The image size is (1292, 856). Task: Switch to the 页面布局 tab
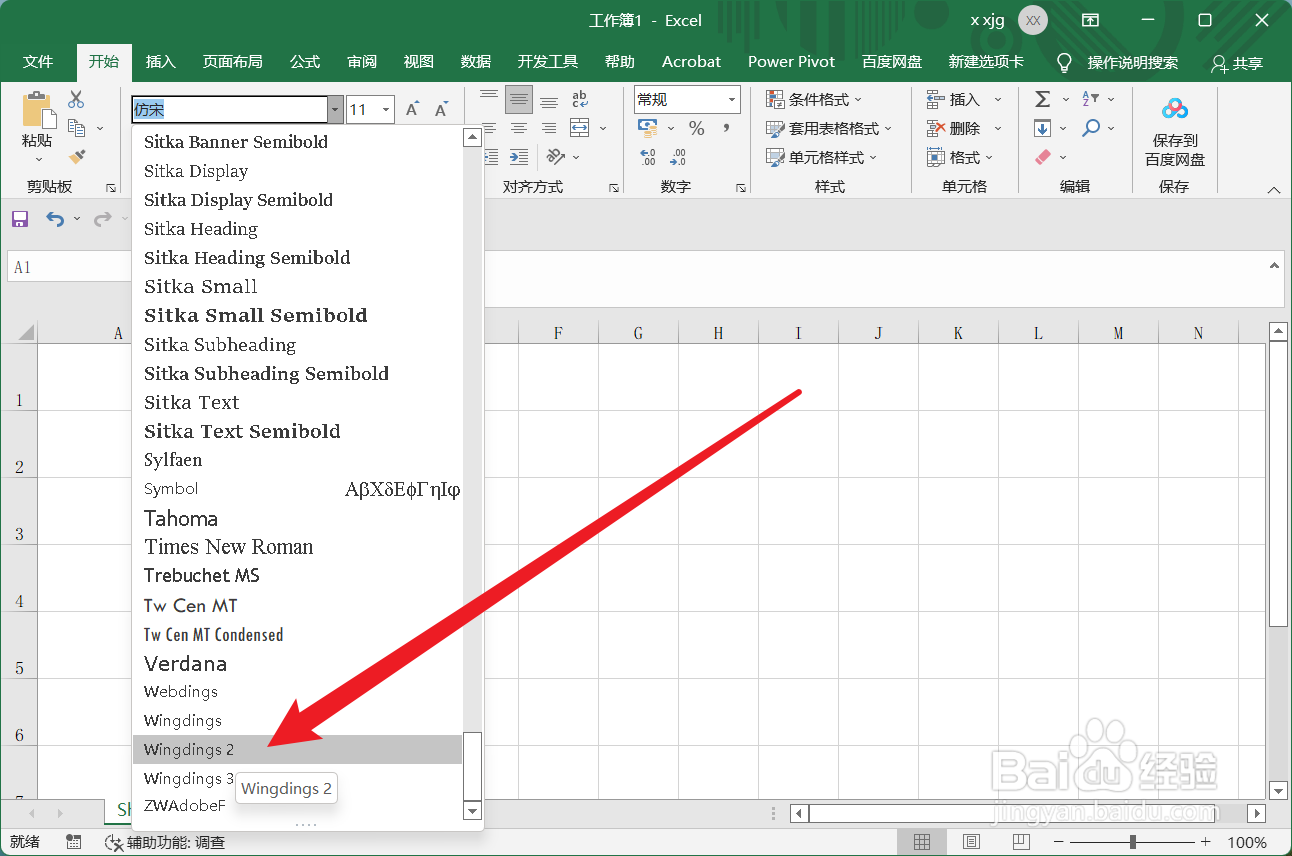(232, 62)
